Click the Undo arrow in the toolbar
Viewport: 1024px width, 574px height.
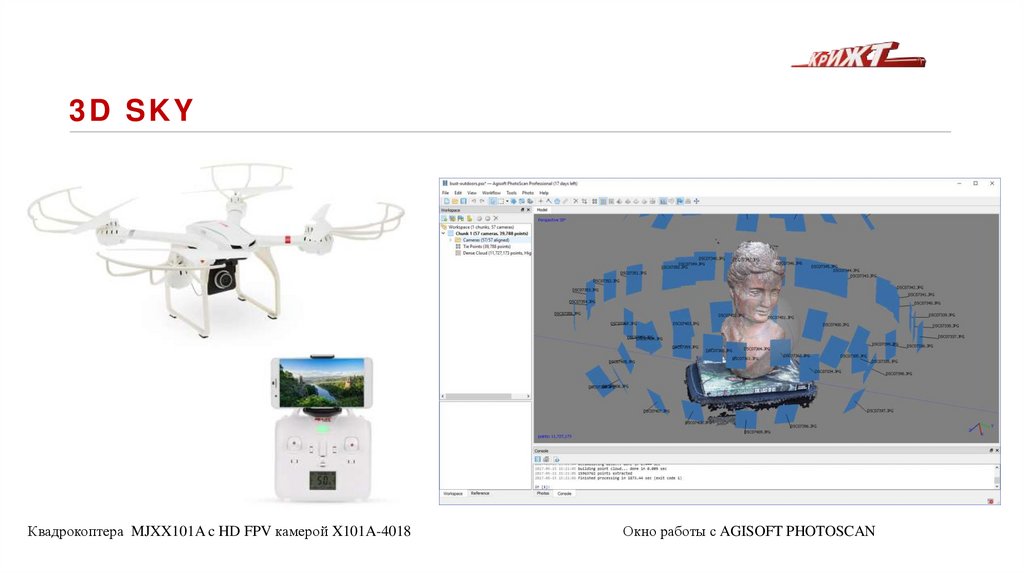click(x=474, y=201)
